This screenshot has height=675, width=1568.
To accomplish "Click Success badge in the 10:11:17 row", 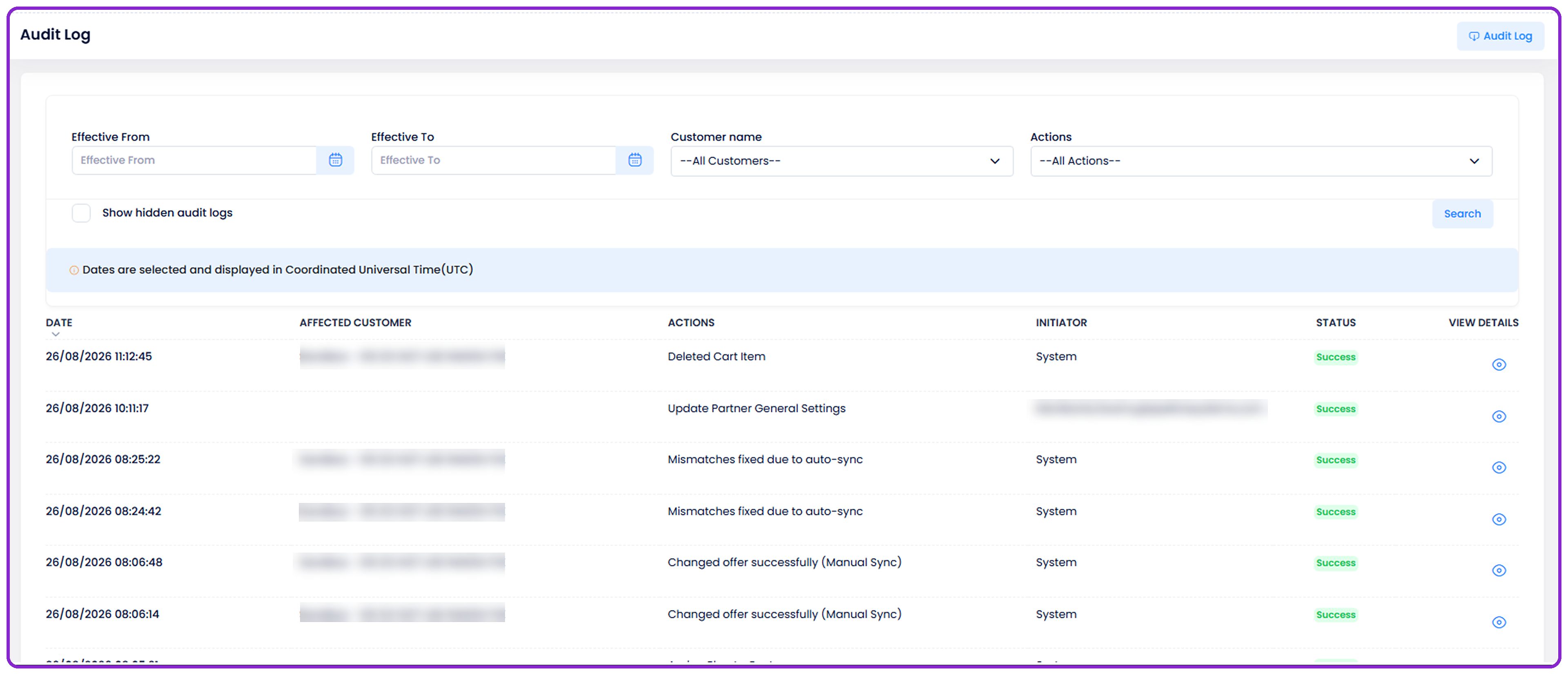I will [1336, 409].
